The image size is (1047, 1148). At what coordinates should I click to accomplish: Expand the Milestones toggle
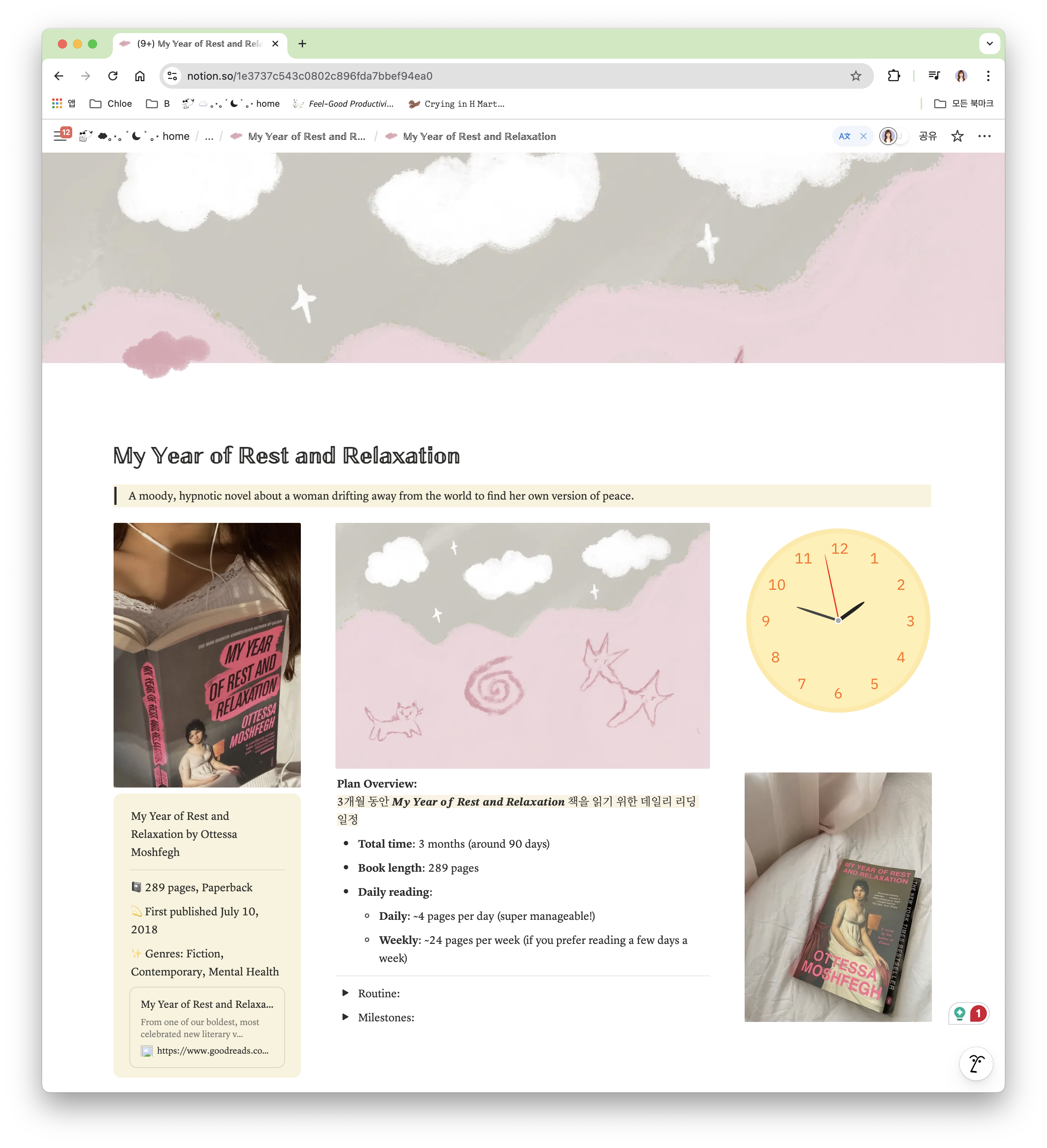pyautogui.click(x=345, y=1016)
